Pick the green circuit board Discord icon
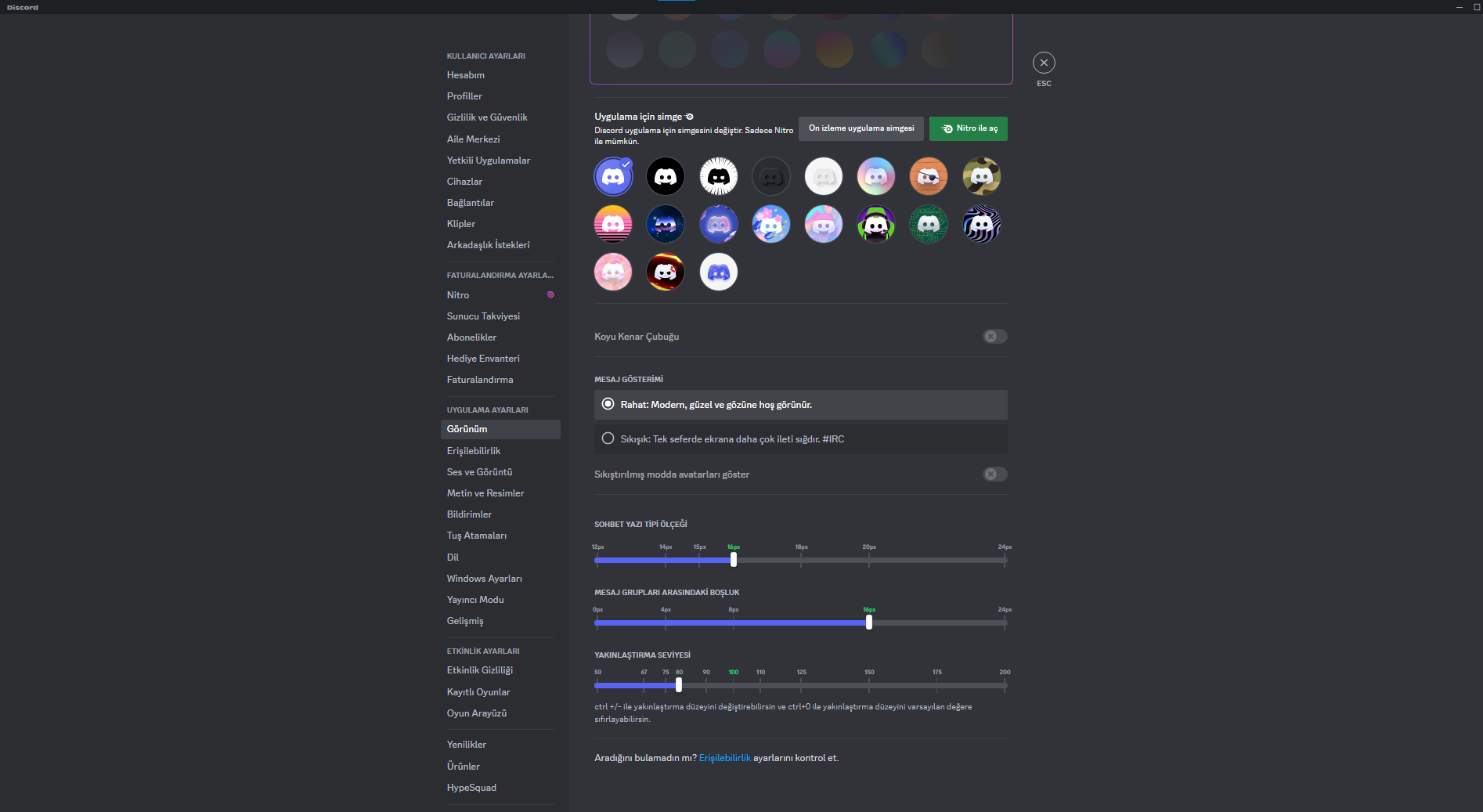The height and width of the screenshot is (812, 1483). tap(929, 225)
